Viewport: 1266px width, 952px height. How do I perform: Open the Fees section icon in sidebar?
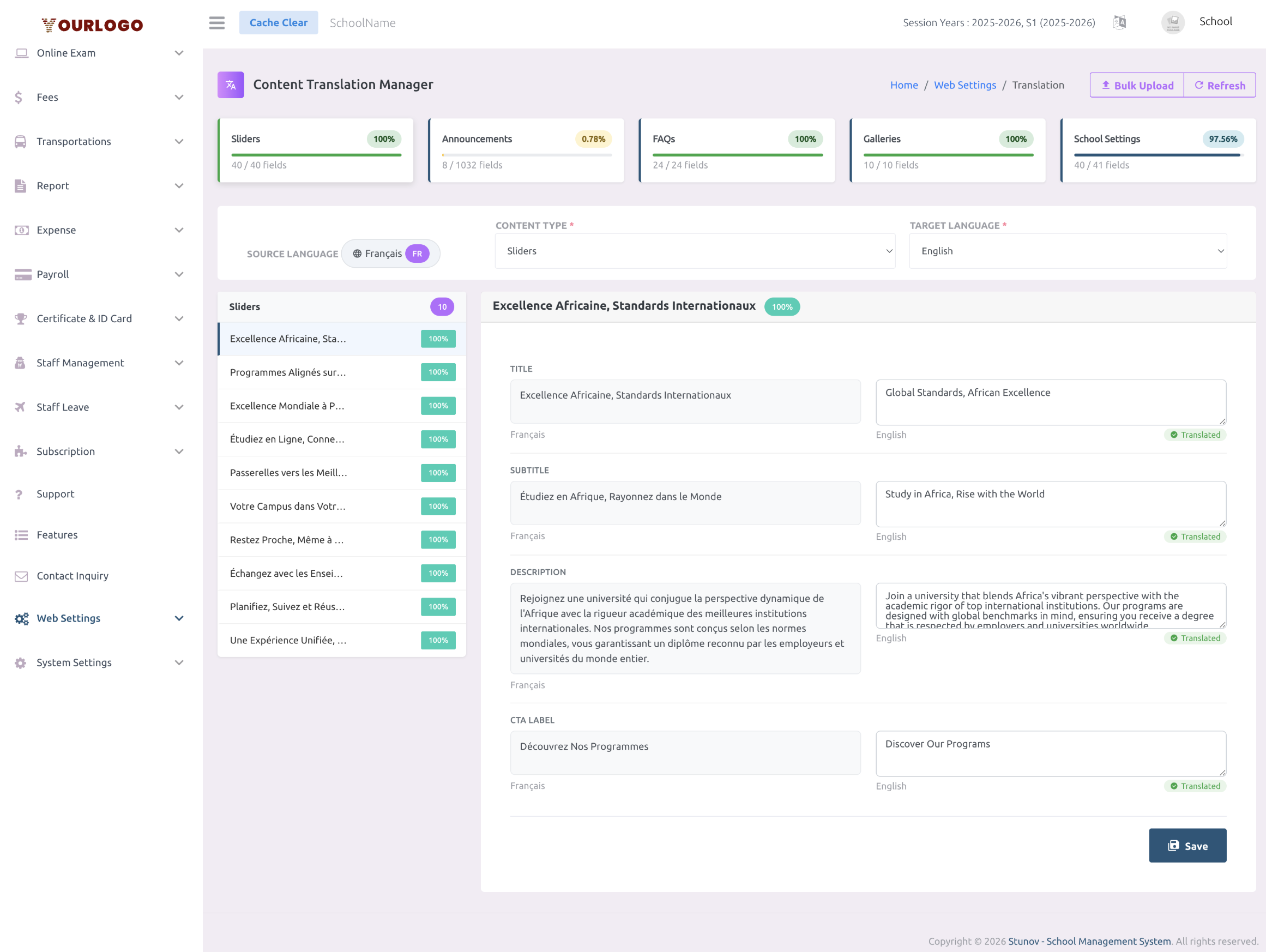point(19,97)
